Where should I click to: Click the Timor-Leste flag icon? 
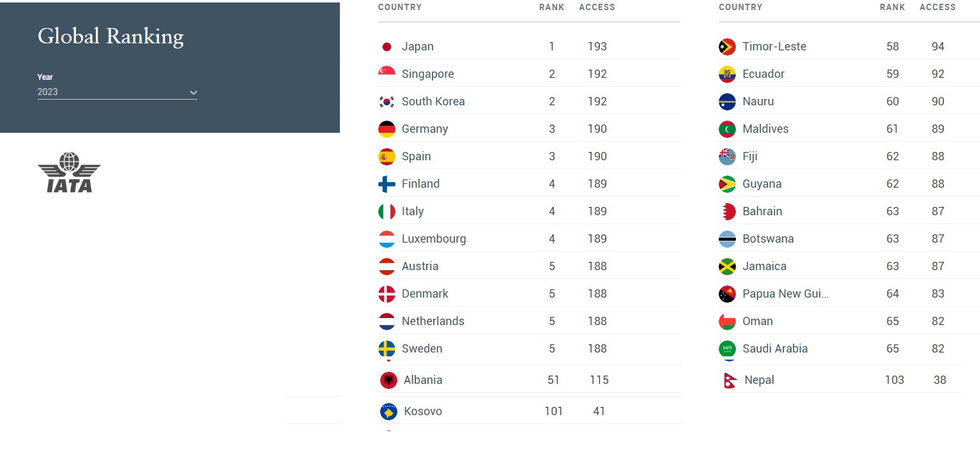click(728, 47)
